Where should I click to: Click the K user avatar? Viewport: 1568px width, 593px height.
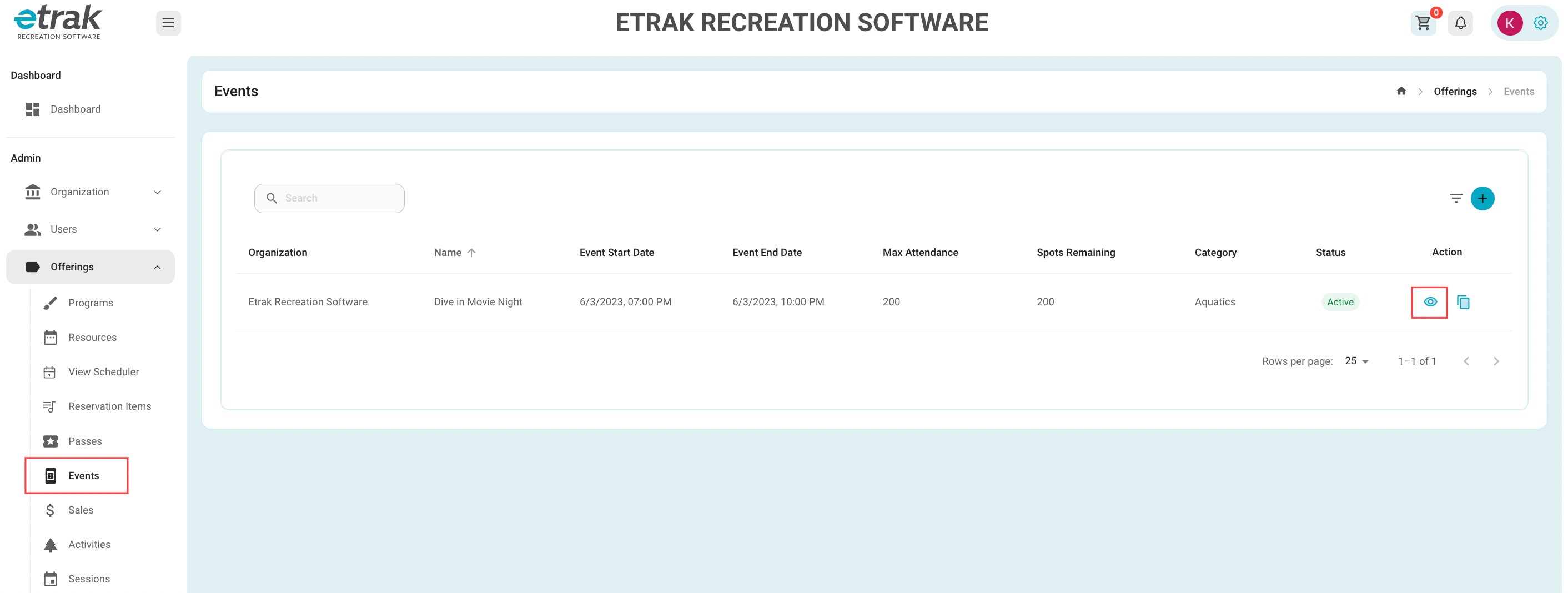coord(1510,23)
